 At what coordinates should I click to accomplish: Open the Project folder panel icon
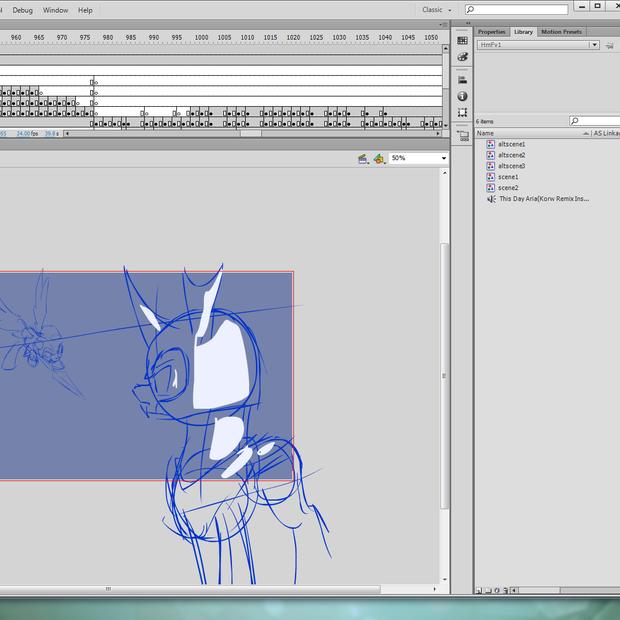(462, 136)
